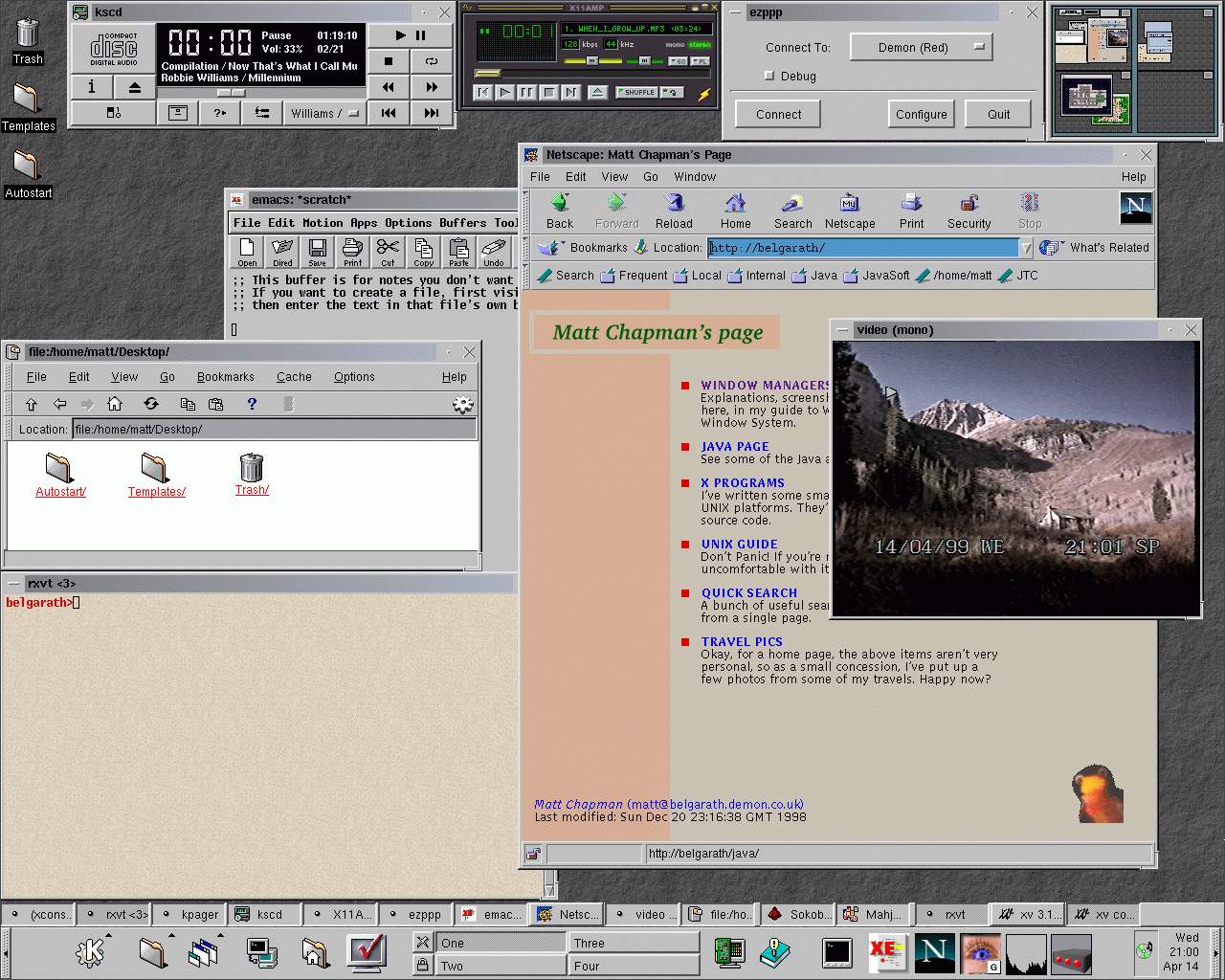Open the Bookmarks menu in file manager
Viewport: 1225px width, 980px height.
click(x=225, y=377)
